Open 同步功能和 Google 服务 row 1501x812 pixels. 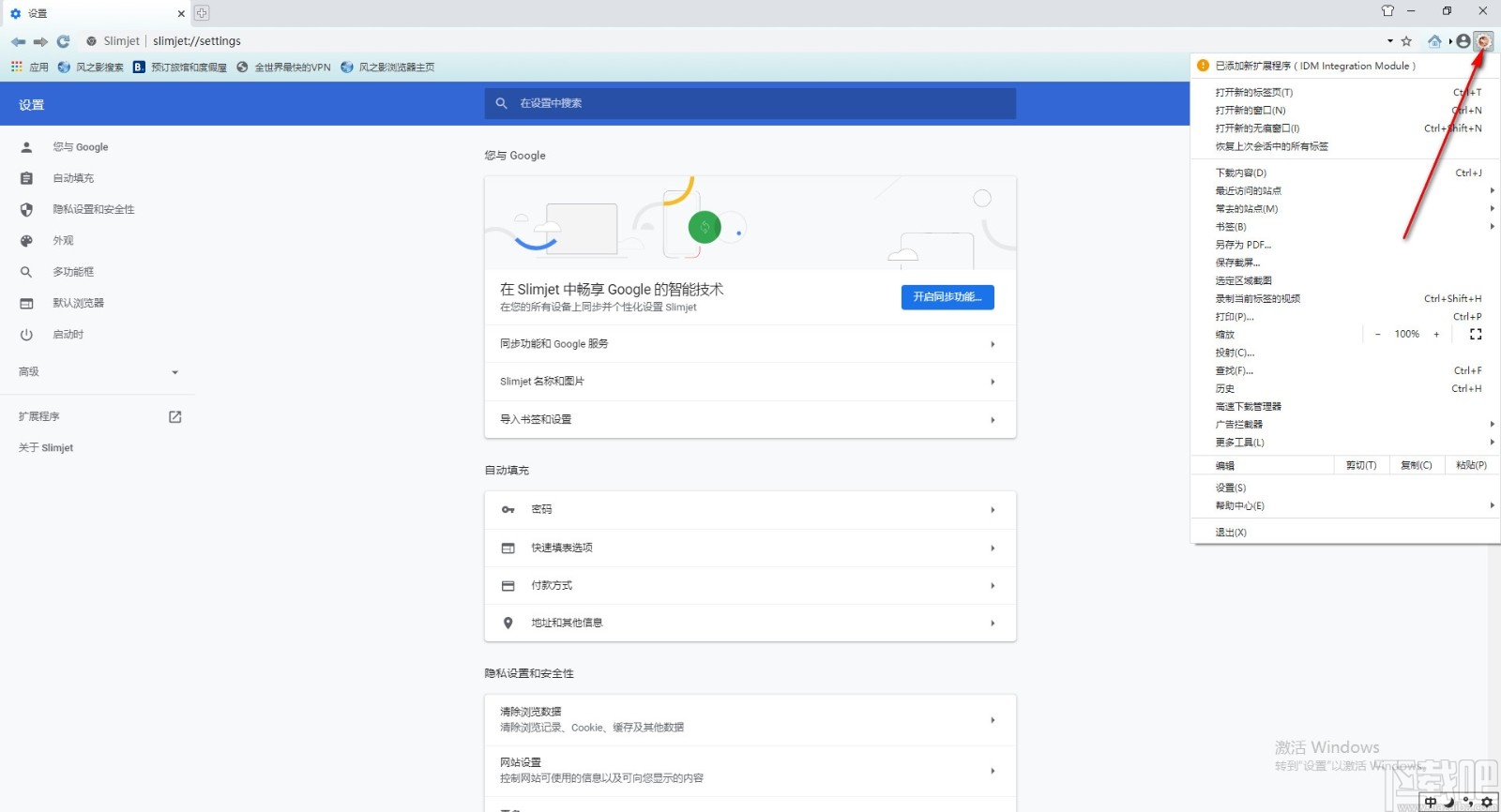(750, 344)
